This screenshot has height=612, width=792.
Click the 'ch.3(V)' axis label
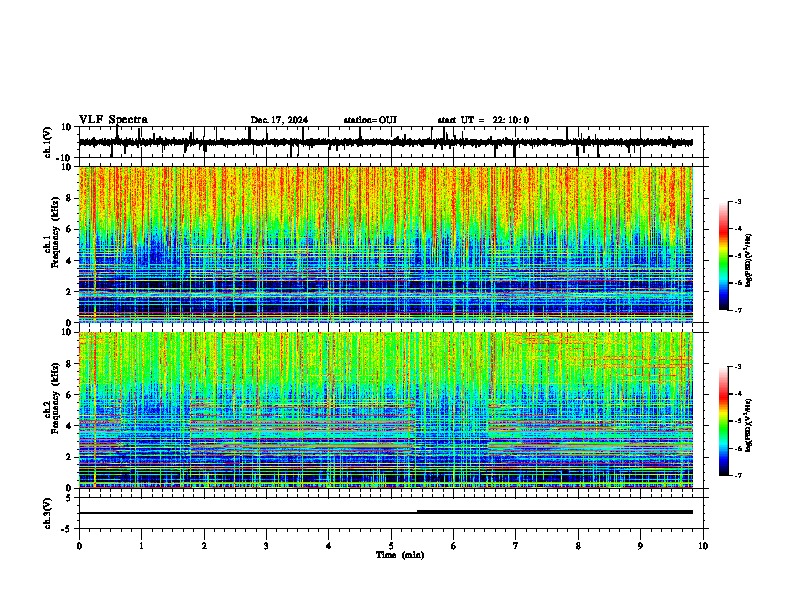tap(48, 514)
